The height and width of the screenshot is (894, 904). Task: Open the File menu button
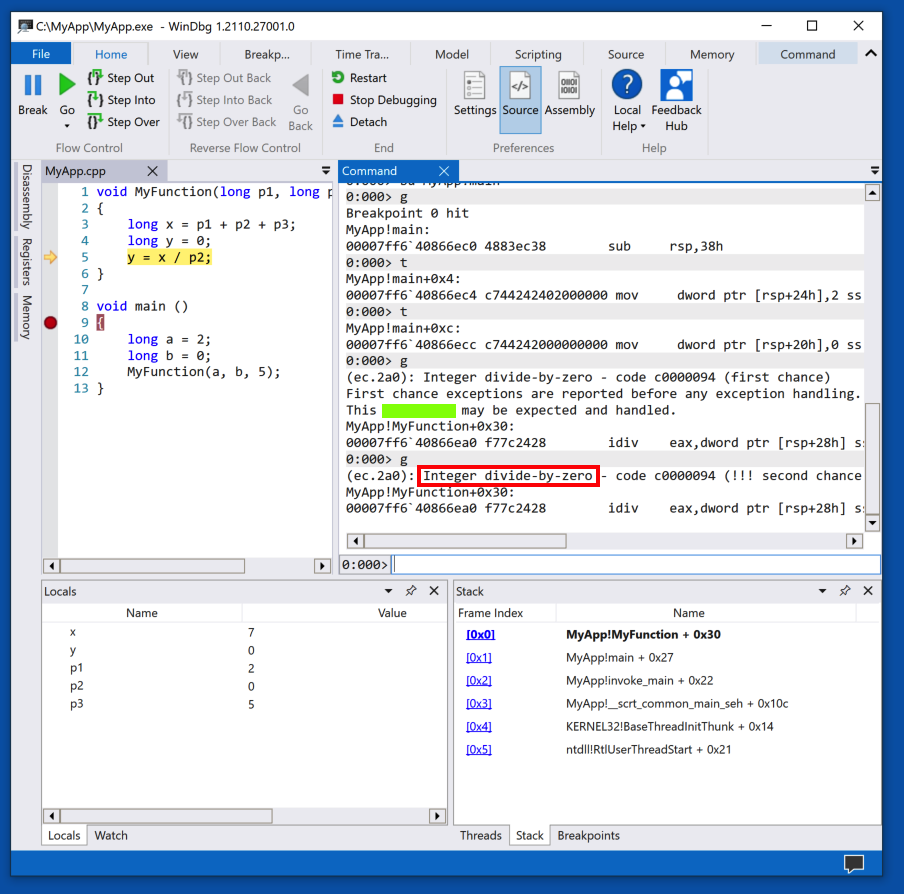[x=41, y=54]
